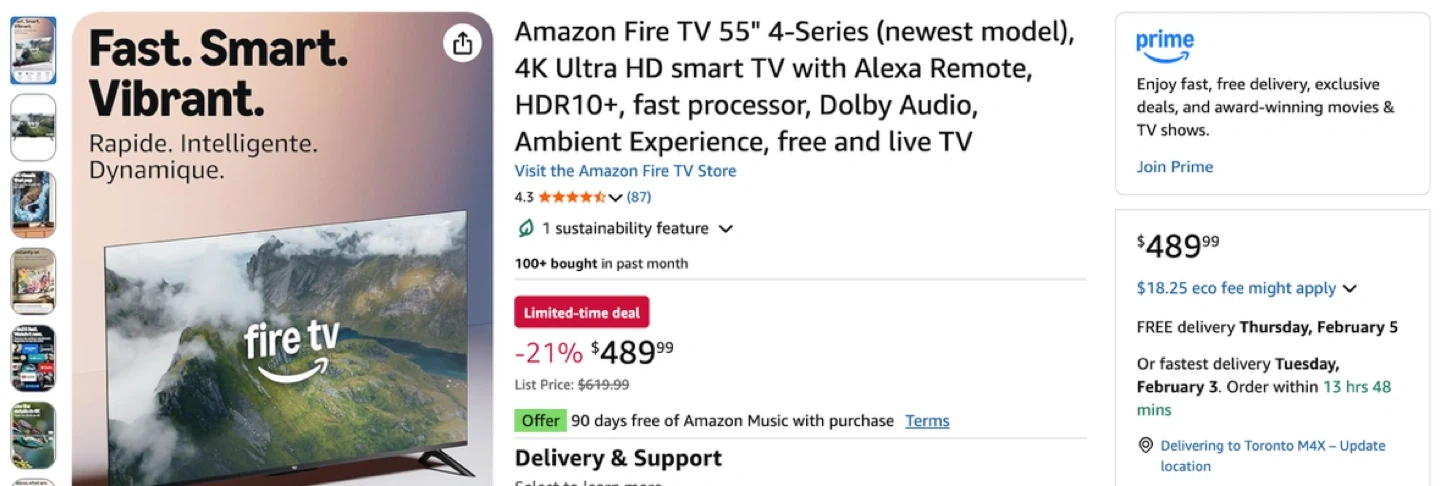Select the second product thumbnail
The width and height of the screenshot is (1440, 486).
[x=33, y=127]
